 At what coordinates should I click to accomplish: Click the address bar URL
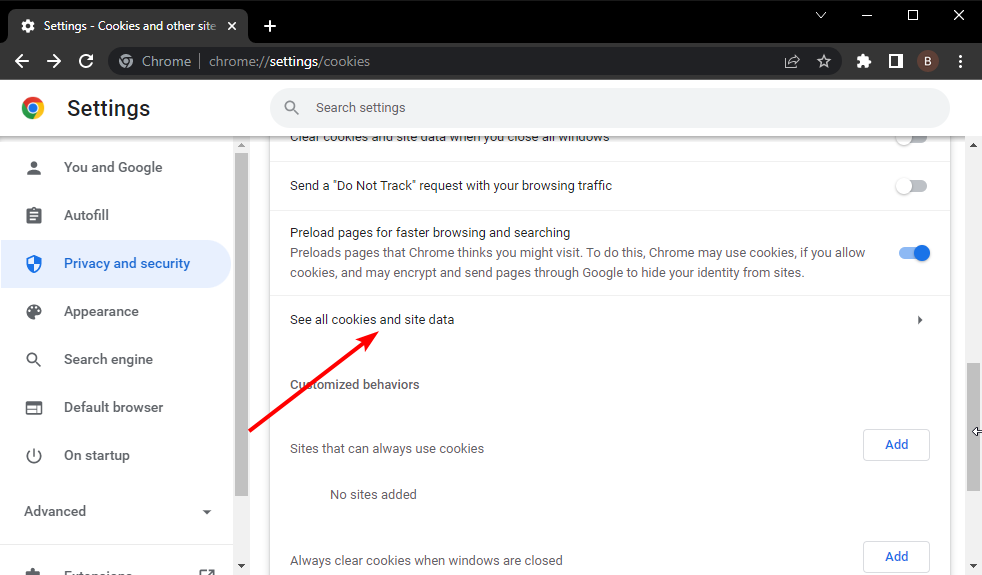click(289, 61)
